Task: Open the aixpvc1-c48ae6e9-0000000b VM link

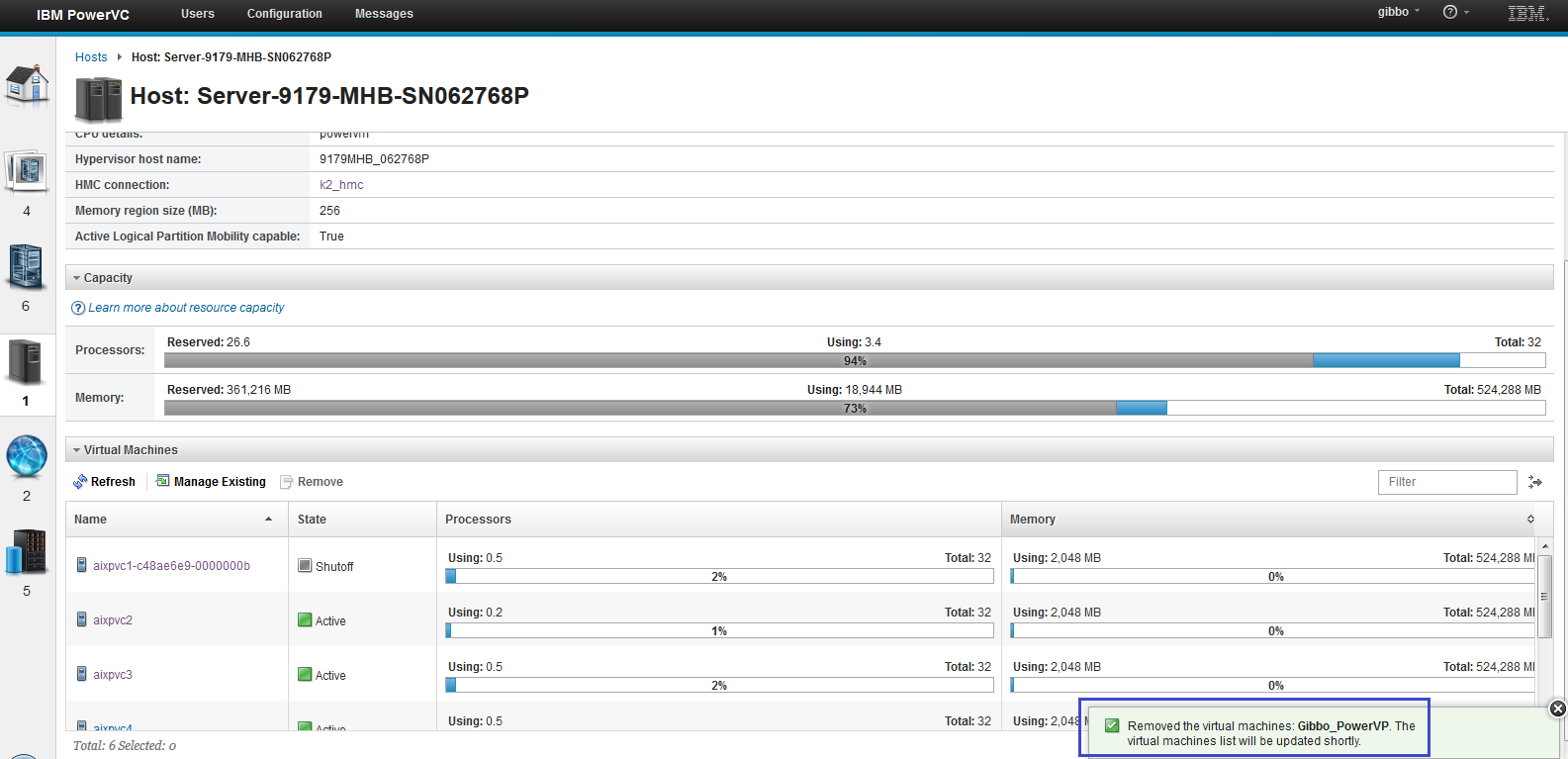Action: click(x=172, y=566)
